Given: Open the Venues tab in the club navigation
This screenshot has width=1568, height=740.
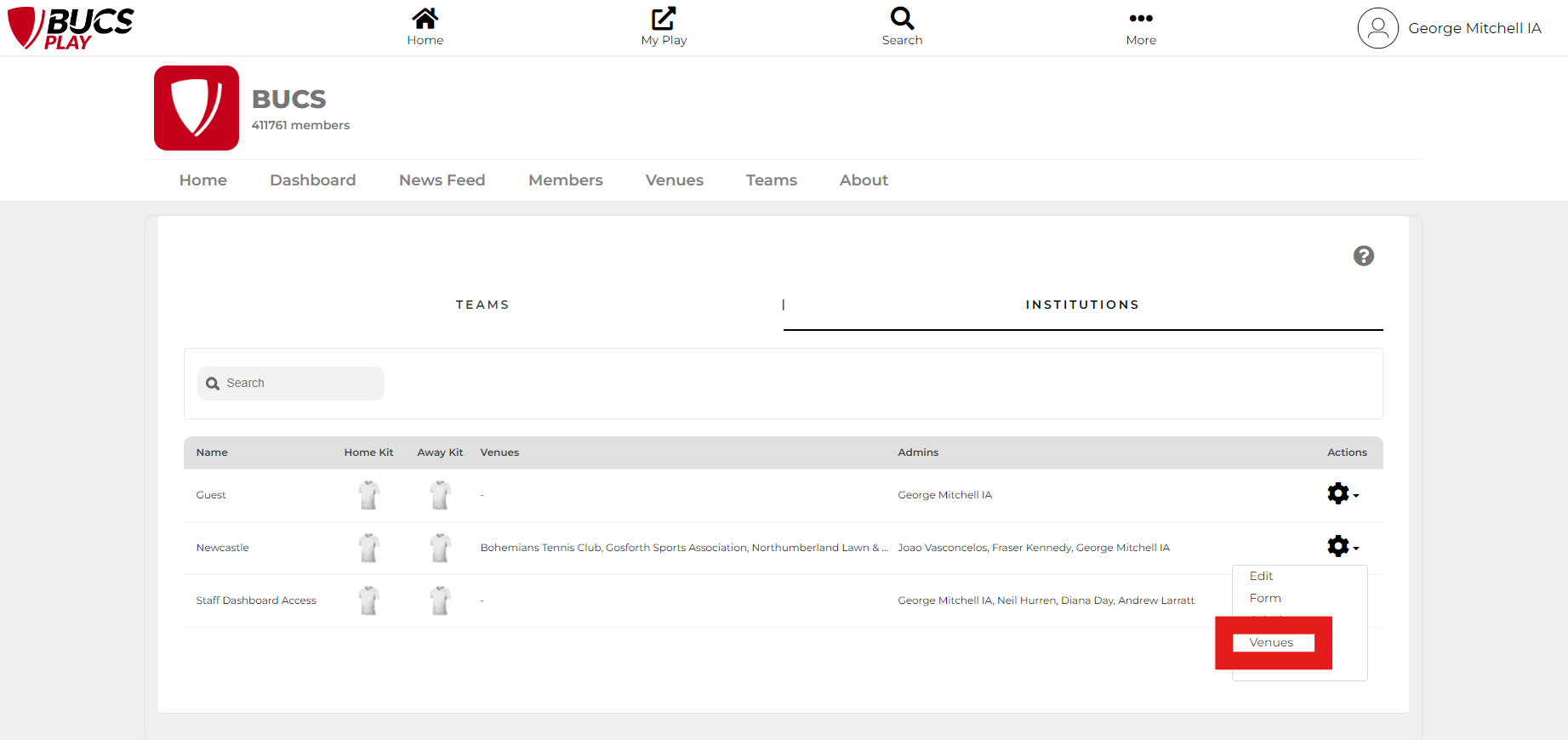Looking at the screenshot, I should 675,180.
